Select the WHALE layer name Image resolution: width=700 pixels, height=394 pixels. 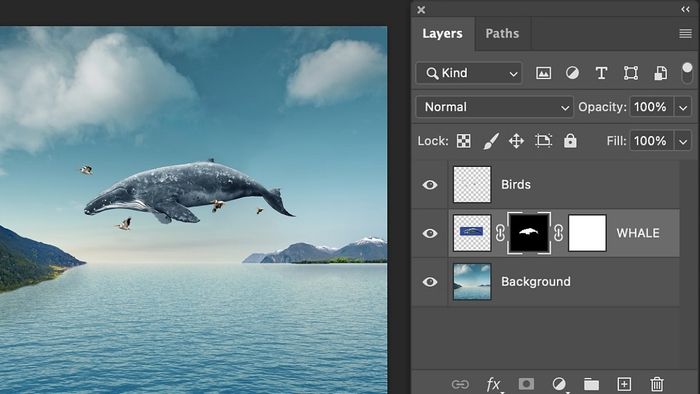click(638, 233)
